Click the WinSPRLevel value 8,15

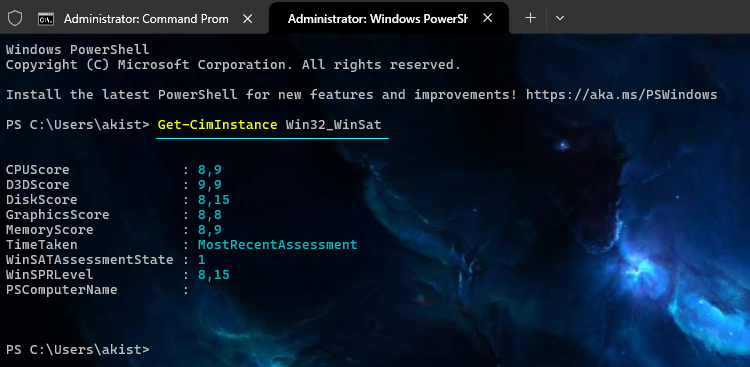214,275
